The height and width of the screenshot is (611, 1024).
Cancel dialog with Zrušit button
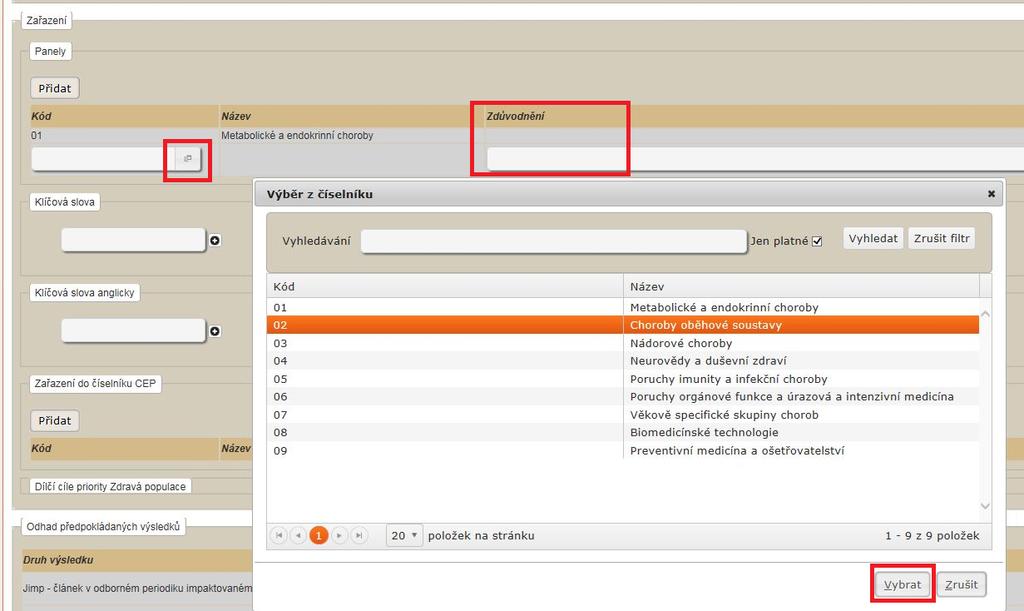tap(961, 584)
